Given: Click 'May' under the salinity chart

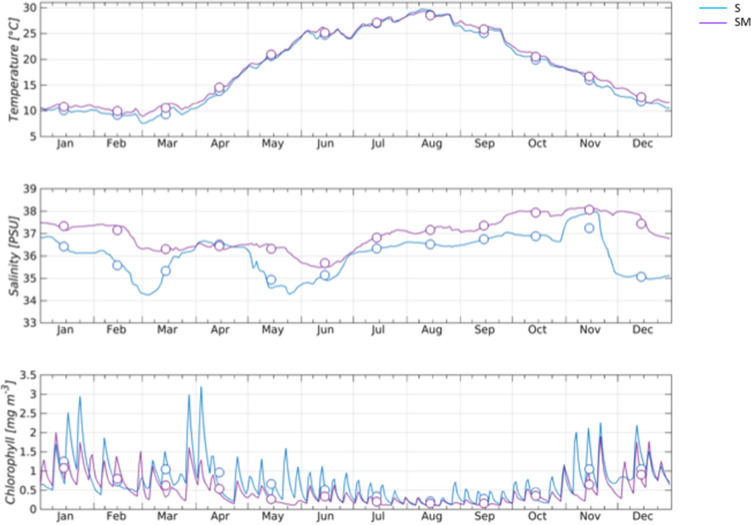Looking at the screenshot, I should tap(273, 330).
